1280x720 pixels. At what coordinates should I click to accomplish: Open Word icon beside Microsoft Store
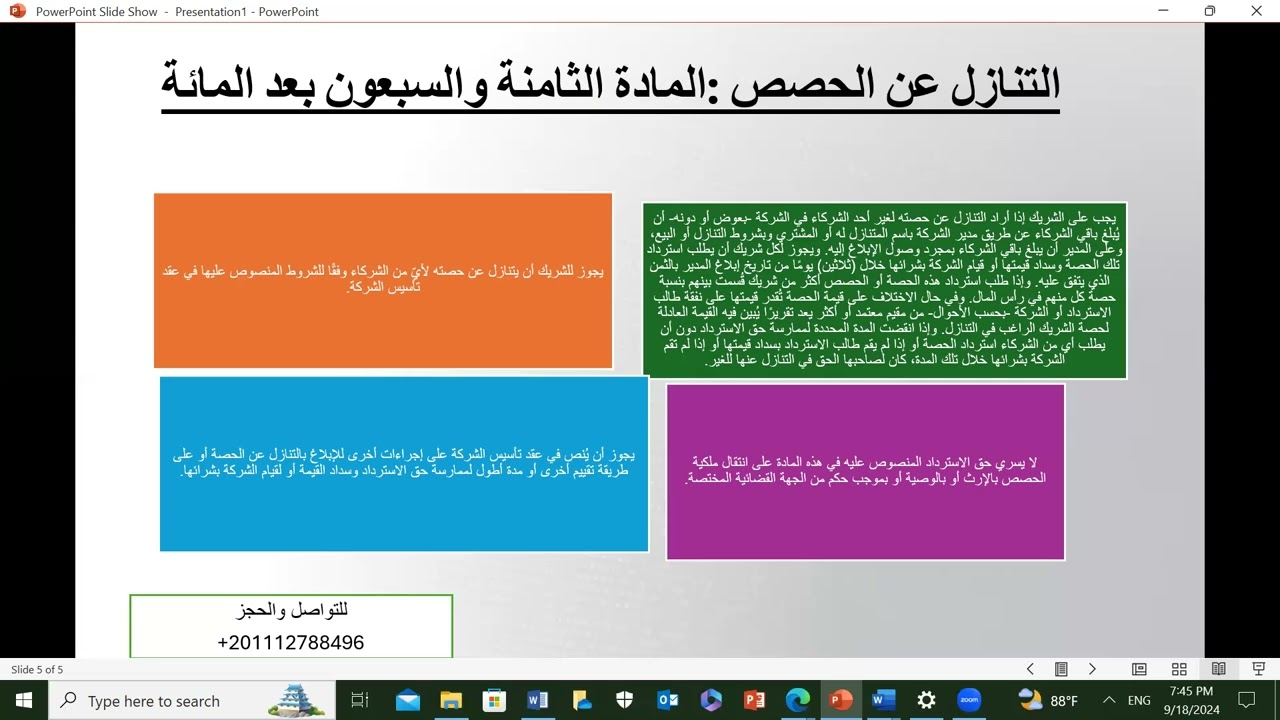(537, 700)
